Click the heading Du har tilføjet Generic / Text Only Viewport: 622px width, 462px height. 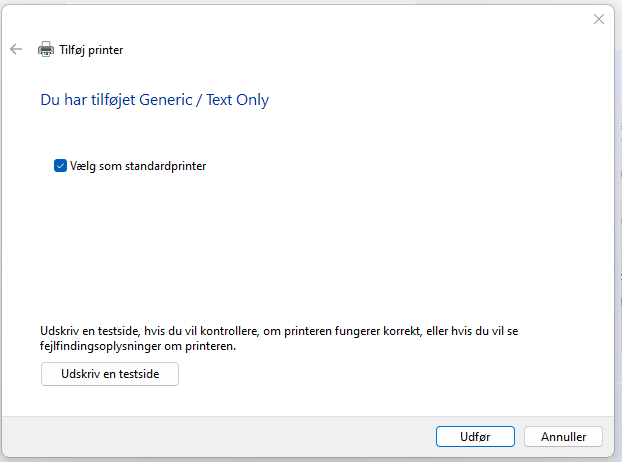point(155,100)
